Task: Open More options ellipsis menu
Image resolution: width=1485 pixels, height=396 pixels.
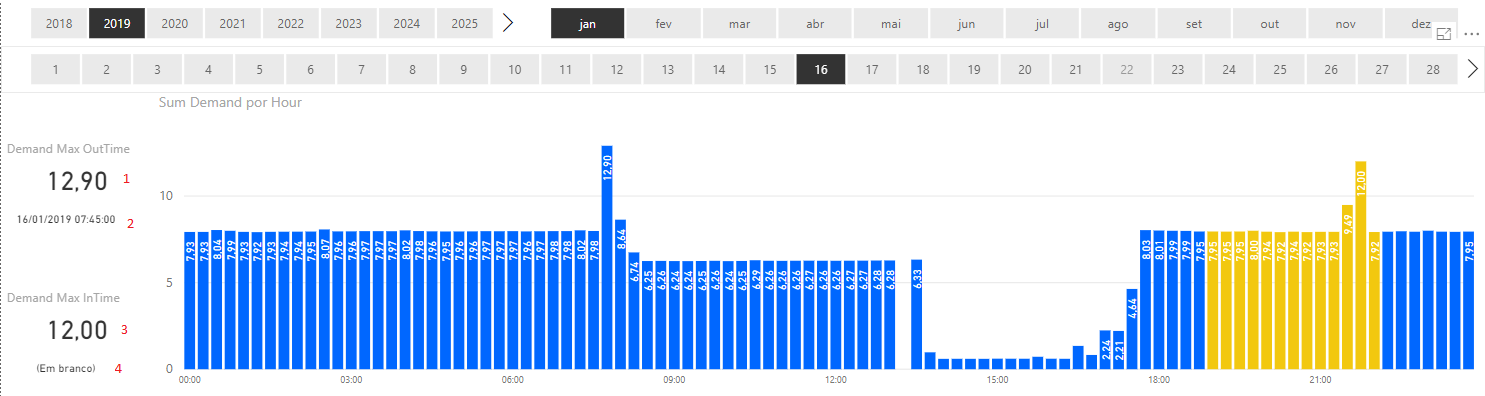Action: click(x=1471, y=34)
